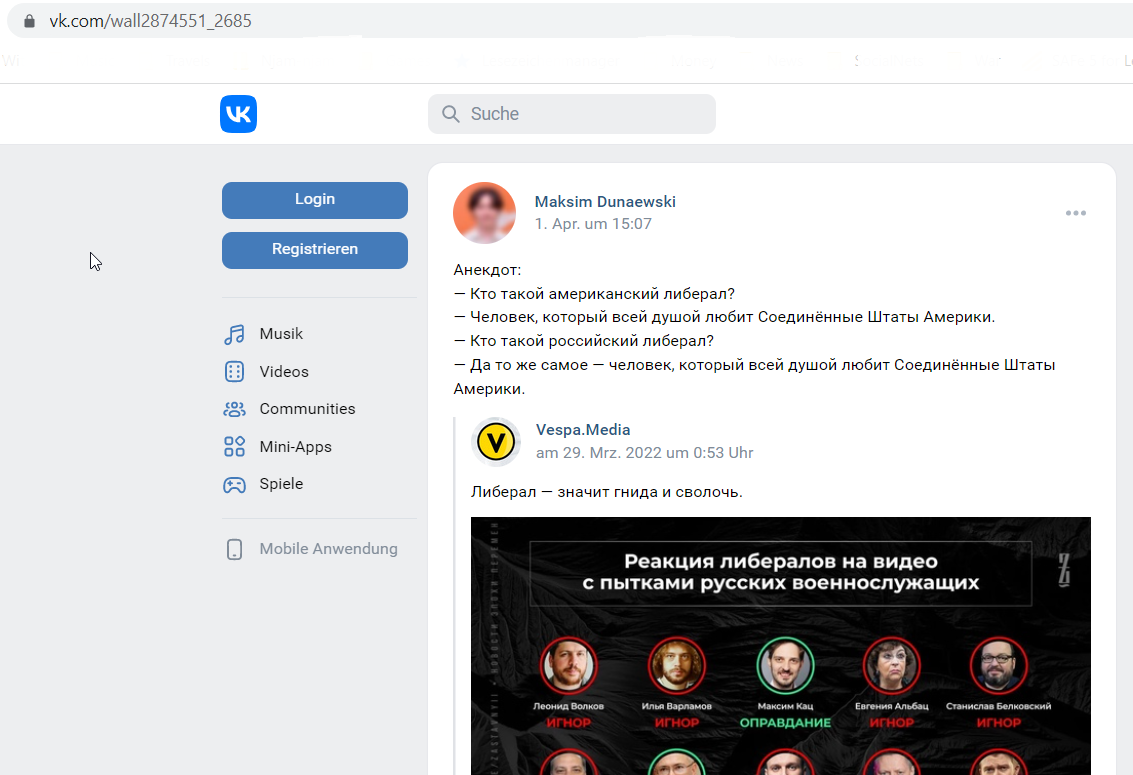The height and width of the screenshot is (775, 1133).
Task: Click the address bar lock icon
Action: pyautogui.click(x=29, y=21)
